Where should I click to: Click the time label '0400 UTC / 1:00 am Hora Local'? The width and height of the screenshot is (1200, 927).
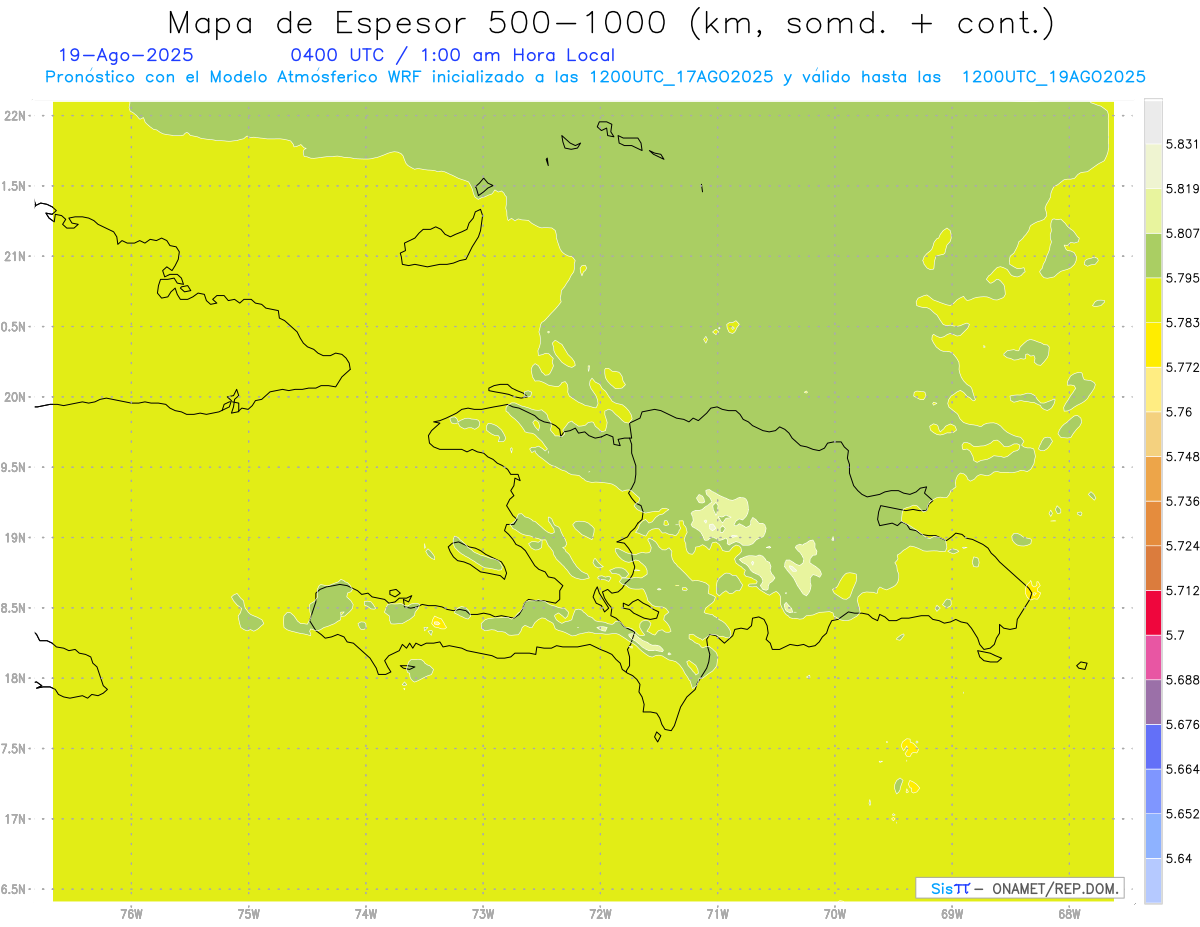(x=452, y=56)
